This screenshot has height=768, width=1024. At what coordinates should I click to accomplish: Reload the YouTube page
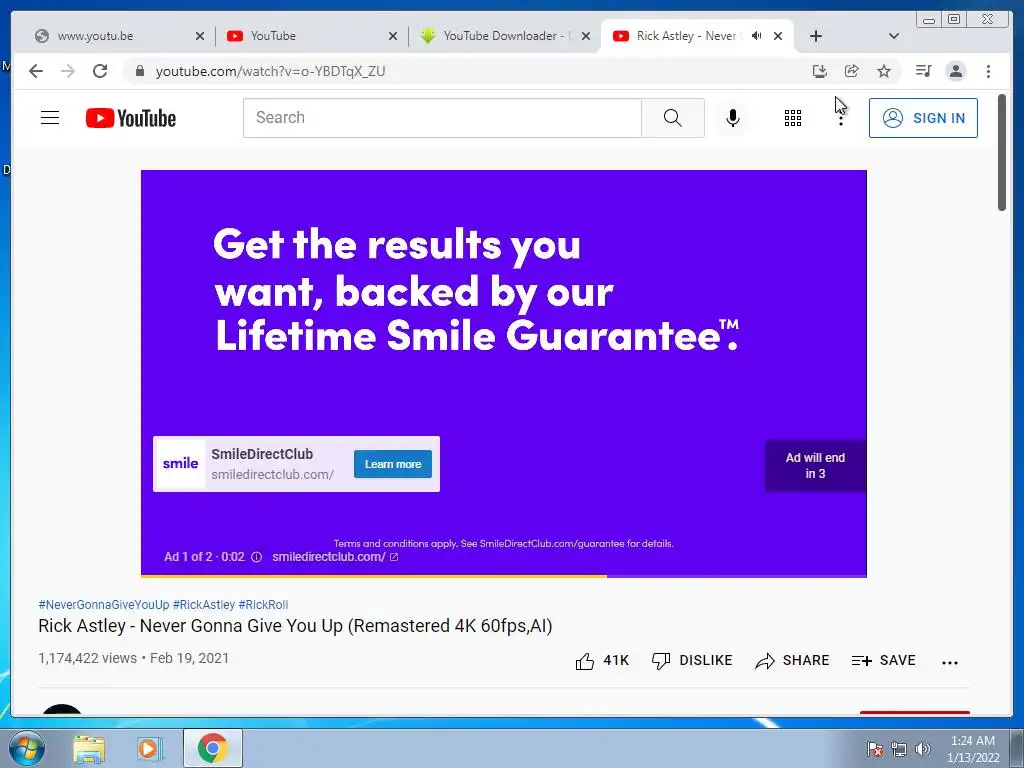100,71
